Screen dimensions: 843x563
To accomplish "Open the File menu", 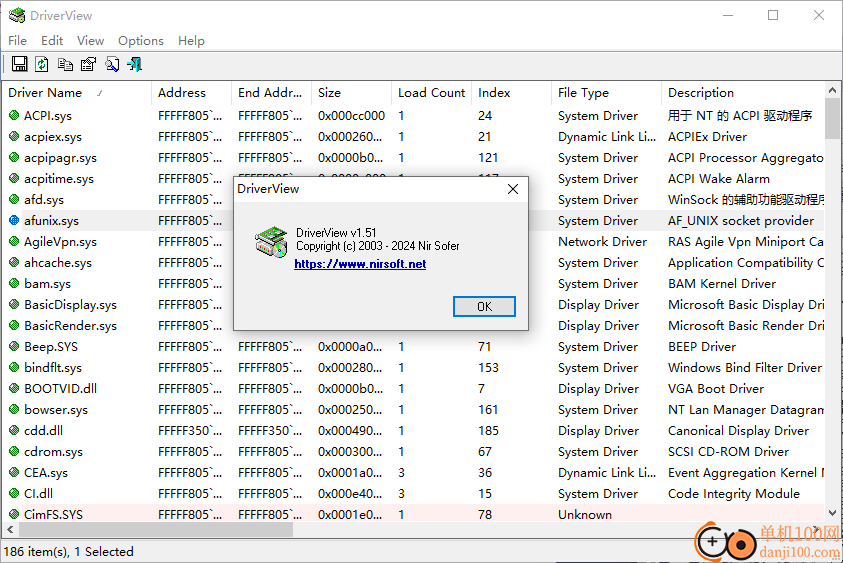I will pos(17,40).
